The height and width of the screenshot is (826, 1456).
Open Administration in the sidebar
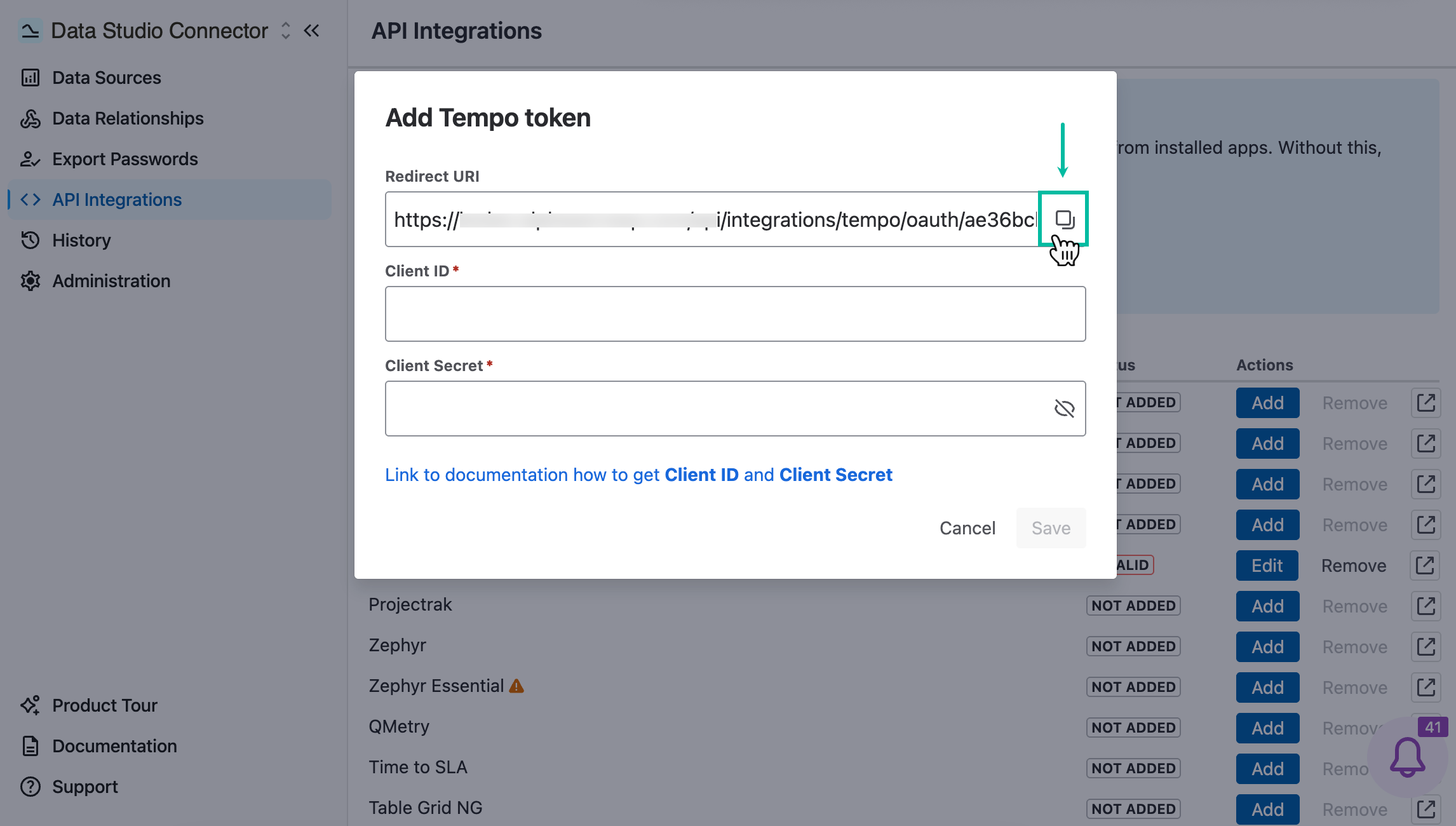coord(170,281)
